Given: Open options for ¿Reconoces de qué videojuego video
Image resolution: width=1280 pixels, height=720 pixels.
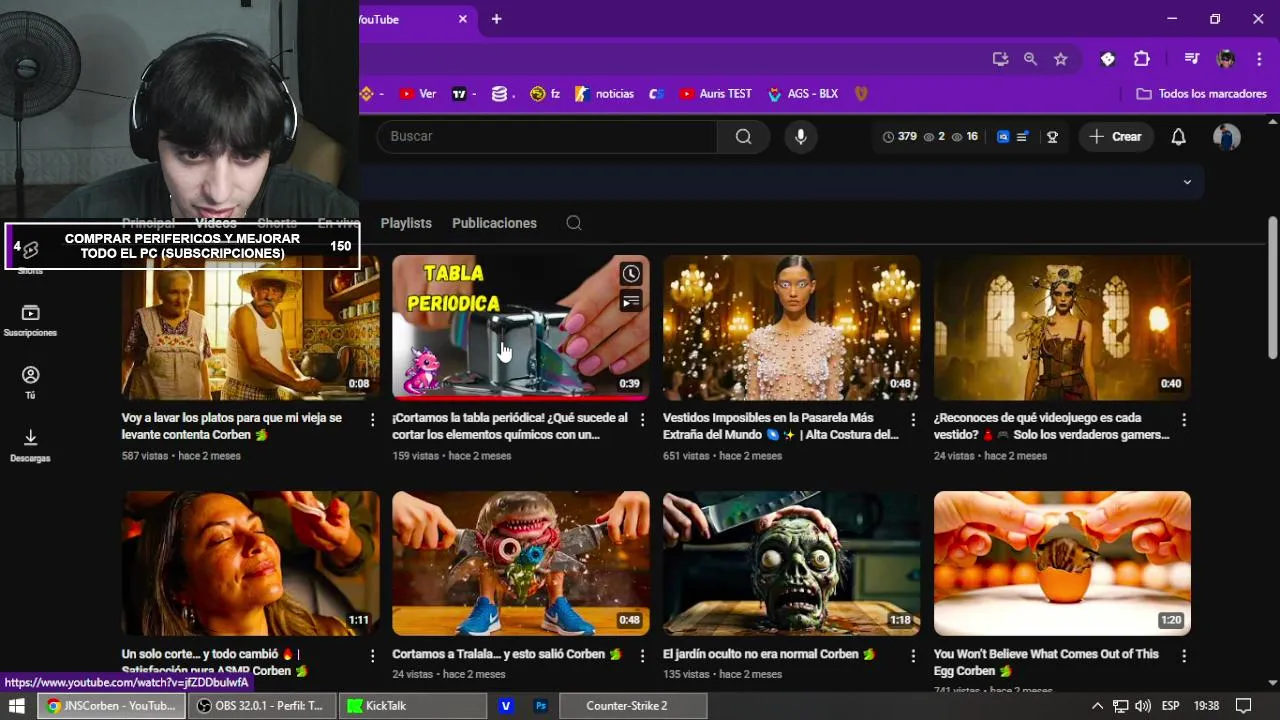Looking at the screenshot, I should tap(1184, 420).
